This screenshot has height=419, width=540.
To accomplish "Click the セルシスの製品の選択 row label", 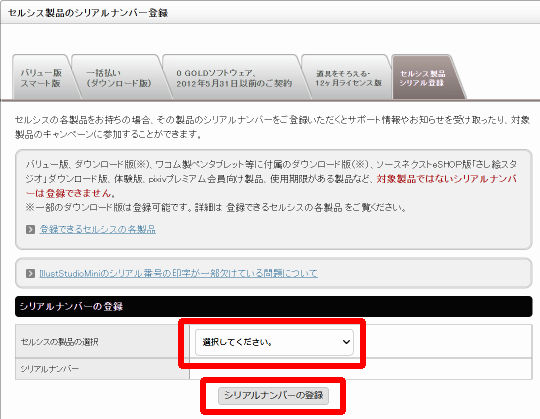I will 59,342.
